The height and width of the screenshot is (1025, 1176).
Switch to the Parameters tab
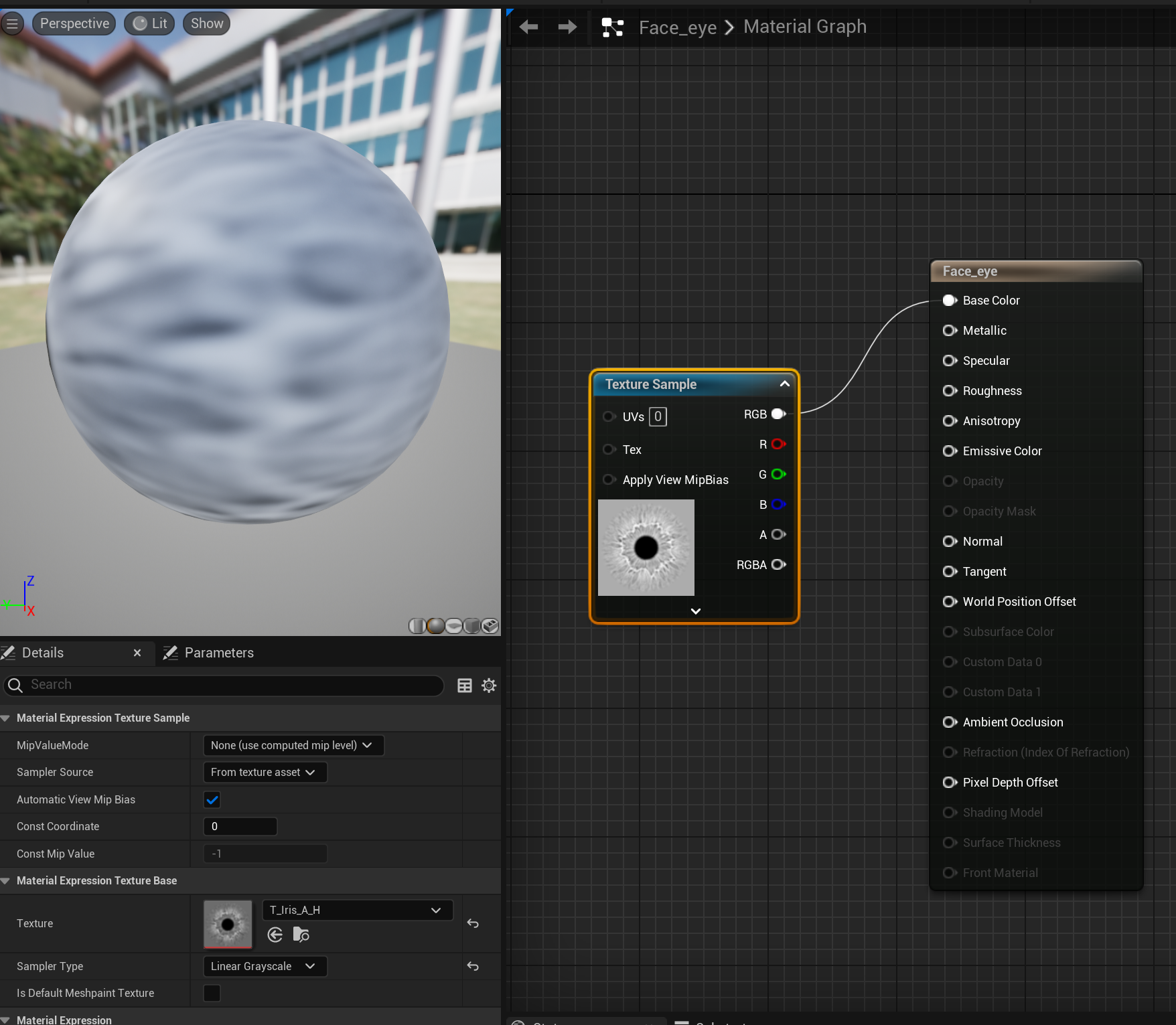[x=218, y=652]
